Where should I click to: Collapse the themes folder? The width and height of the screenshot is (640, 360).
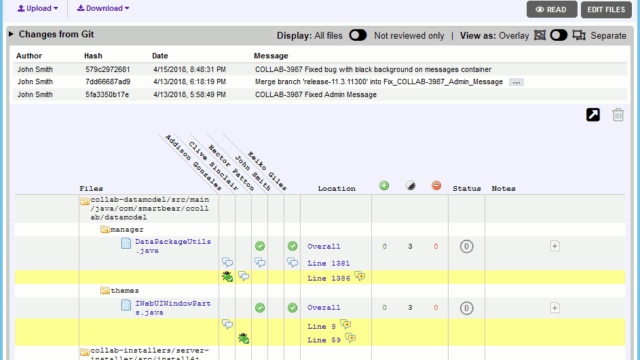click(x=105, y=290)
